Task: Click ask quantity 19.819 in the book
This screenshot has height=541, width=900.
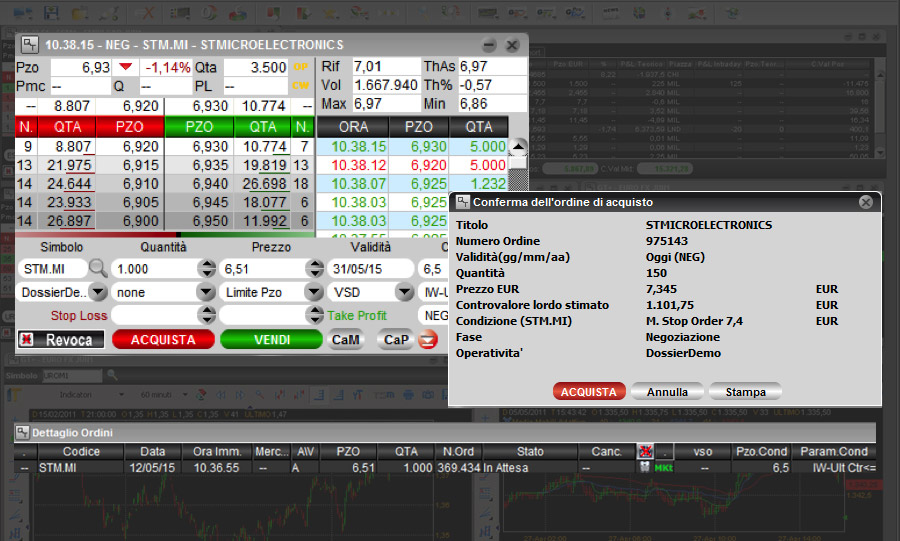Action: pos(265,165)
